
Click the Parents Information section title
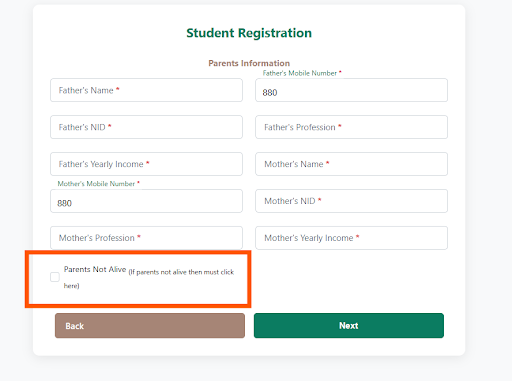tap(249, 63)
